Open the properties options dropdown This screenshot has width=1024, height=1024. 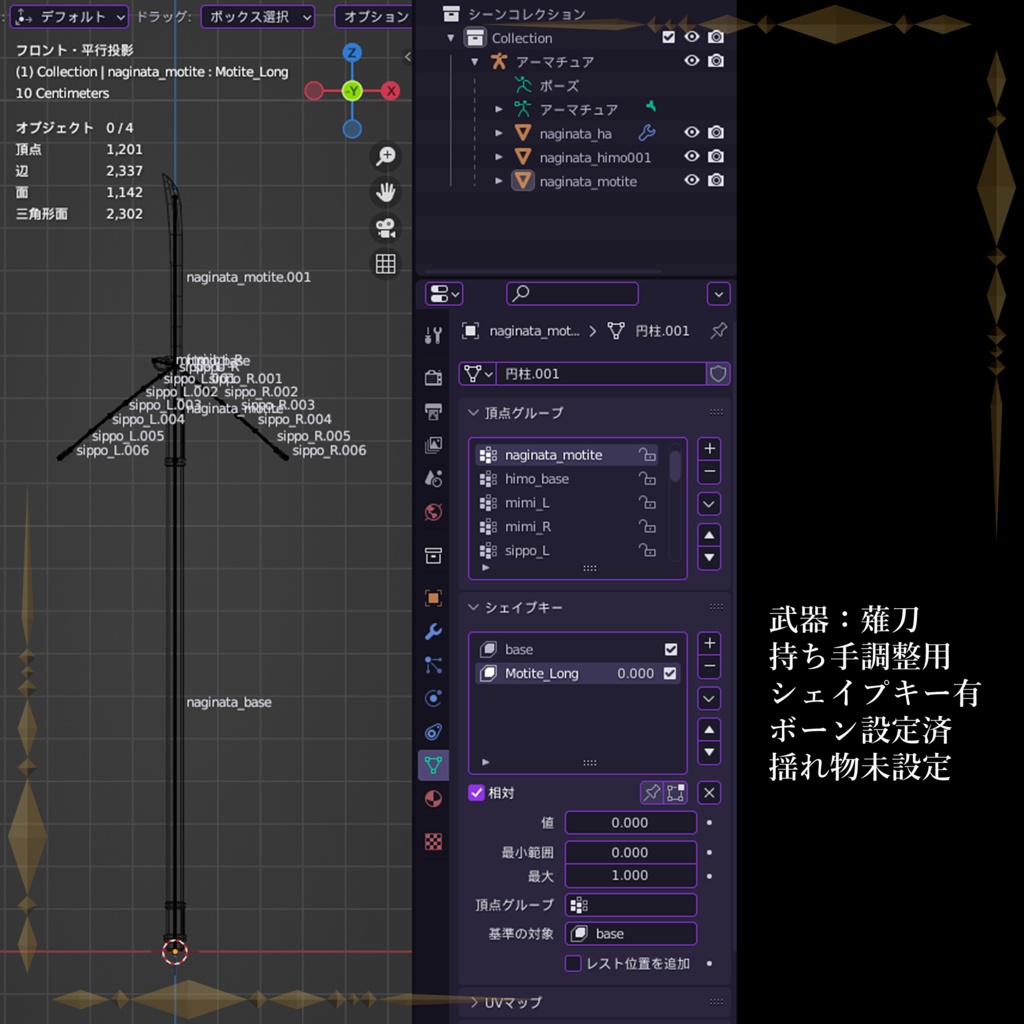coord(718,294)
